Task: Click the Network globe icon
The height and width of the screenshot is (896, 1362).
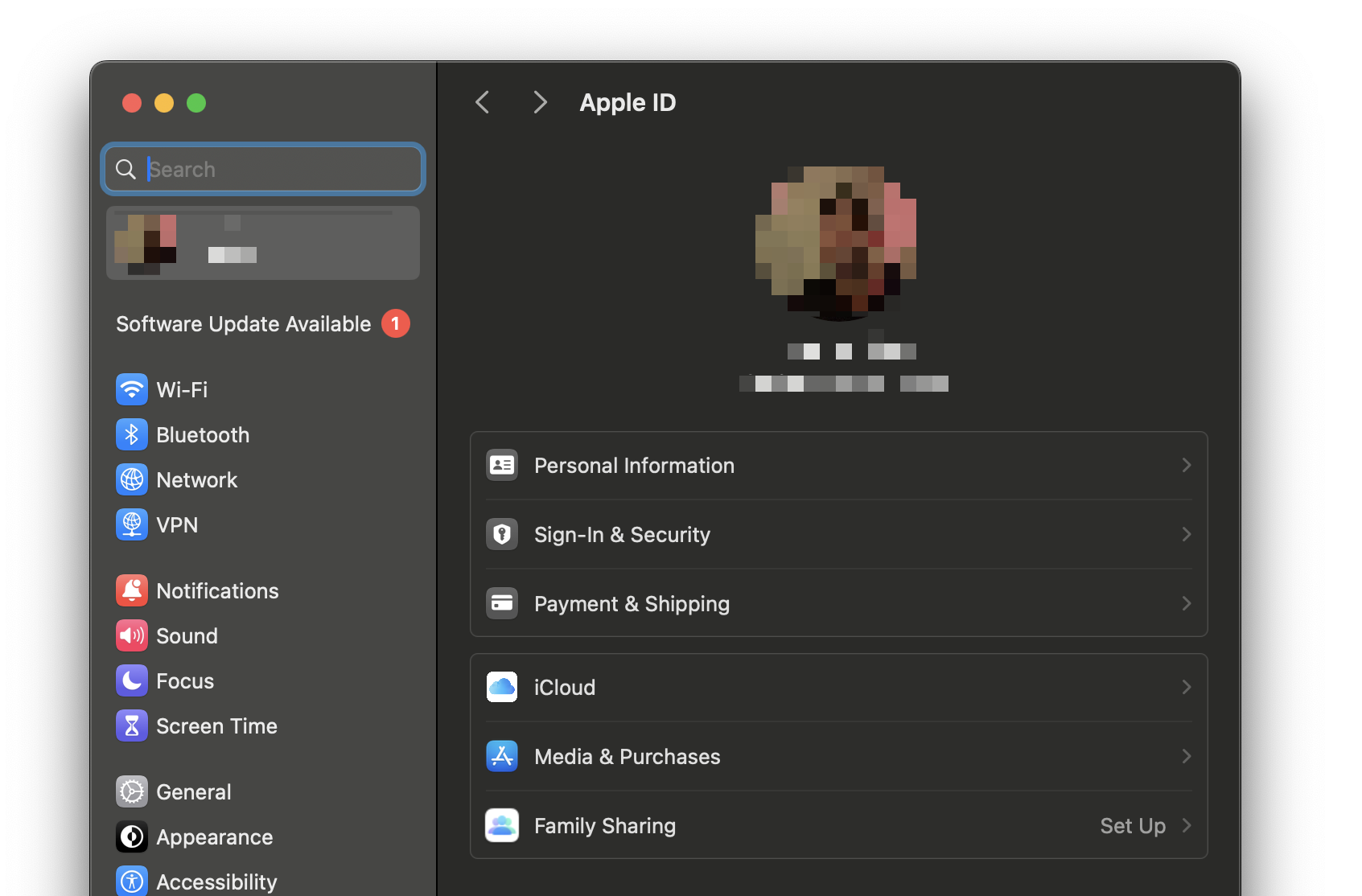Action: click(132, 480)
